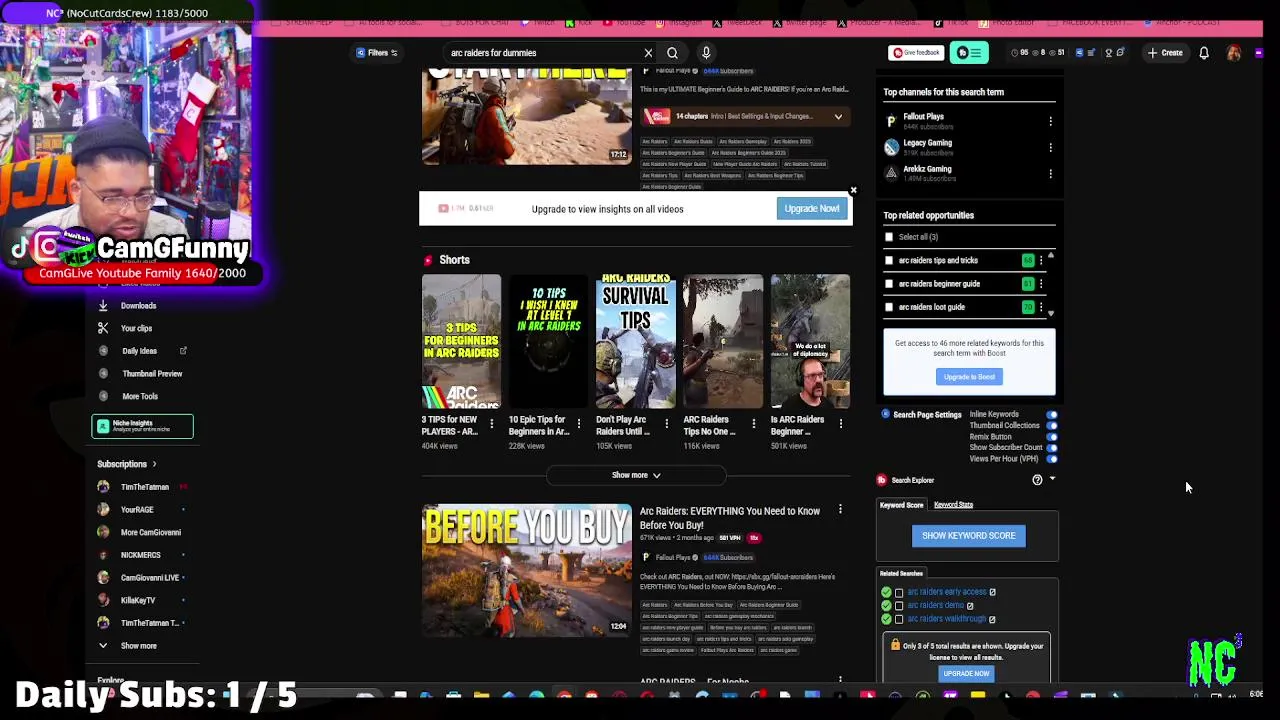The height and width of the screenshot is (720, 1280).
Task: Click the Create button
Action: coord(1165,53)
